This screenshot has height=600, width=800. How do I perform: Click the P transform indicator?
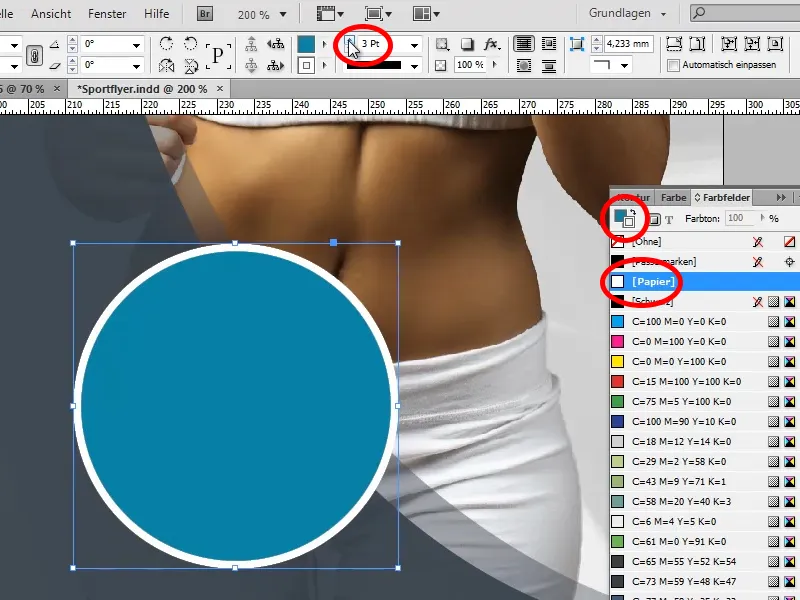click(218, 56)
